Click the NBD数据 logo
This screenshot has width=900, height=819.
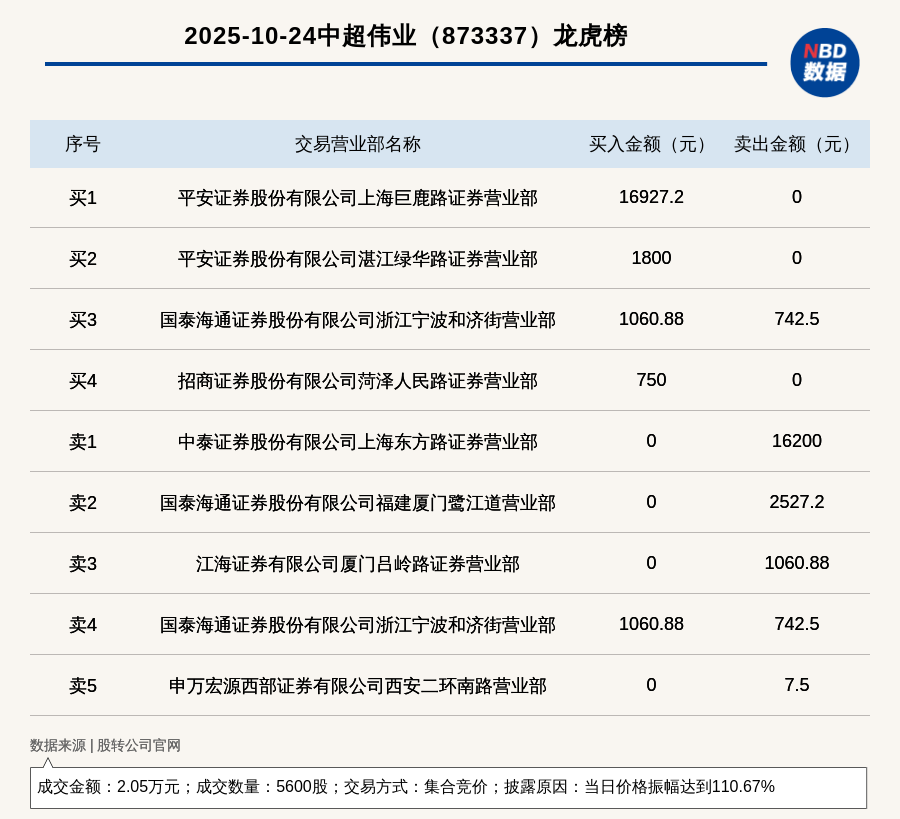point(824,62)
